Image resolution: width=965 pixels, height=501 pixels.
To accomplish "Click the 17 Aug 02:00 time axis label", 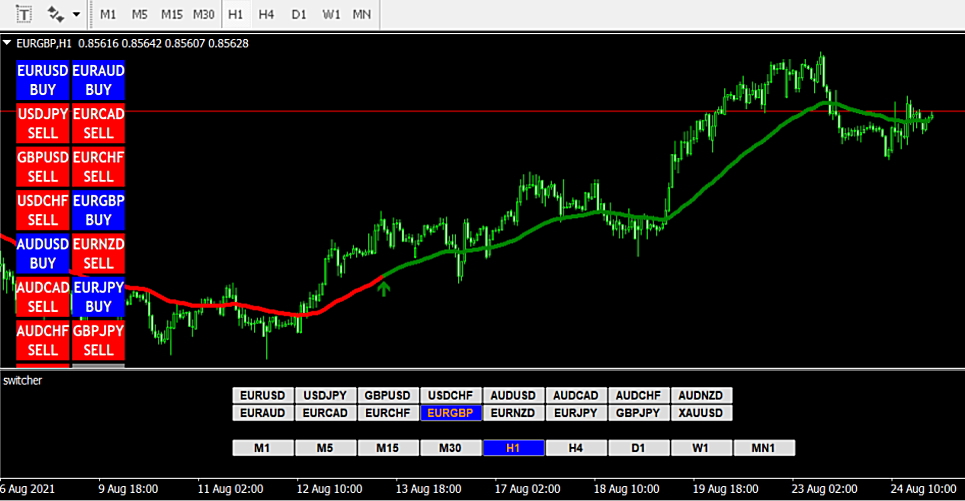I will 527,489.
